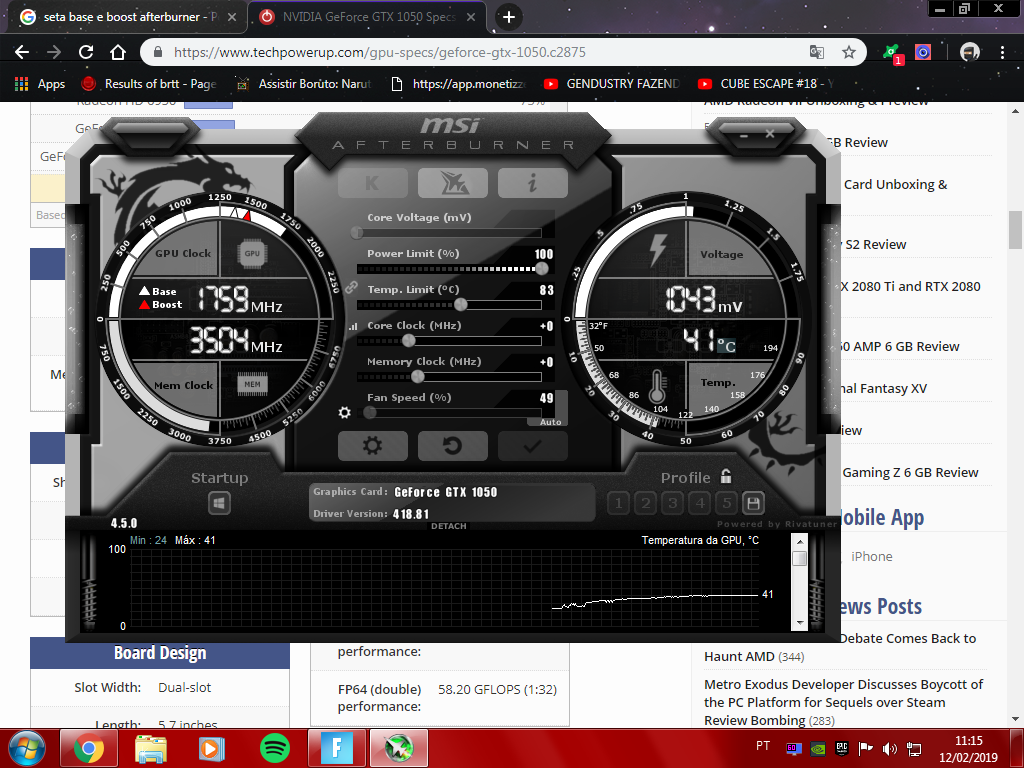
Task: Switch to the 'seta base e boost afterburner' tab
Action: [127, 17]
